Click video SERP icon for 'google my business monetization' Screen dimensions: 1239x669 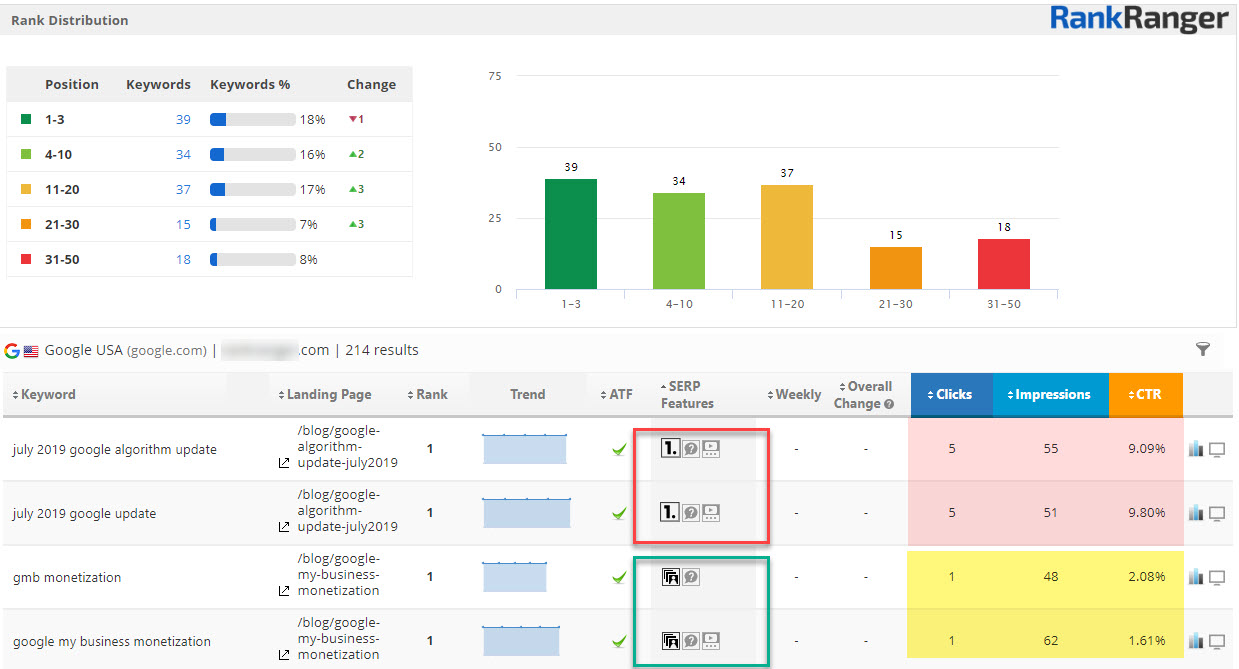click(x=711, y=640)
